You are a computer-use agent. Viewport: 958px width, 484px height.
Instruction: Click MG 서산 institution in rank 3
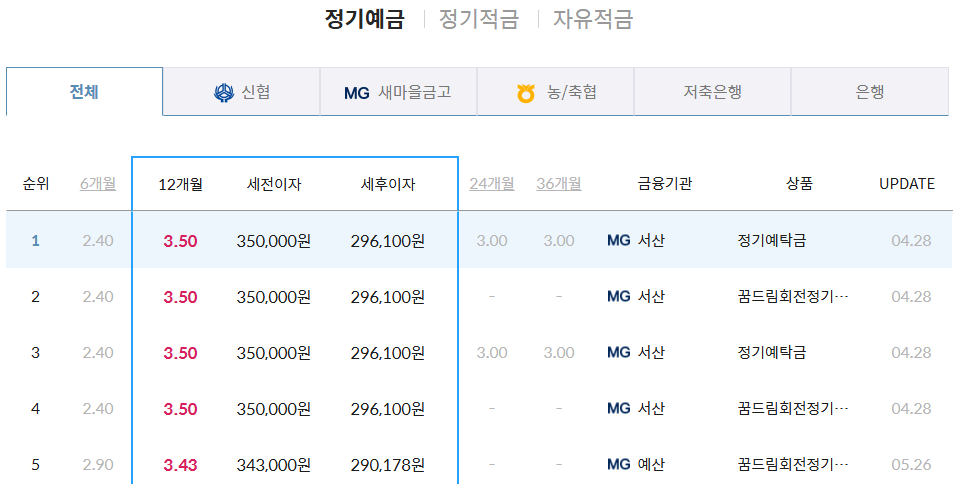[635, 353]
